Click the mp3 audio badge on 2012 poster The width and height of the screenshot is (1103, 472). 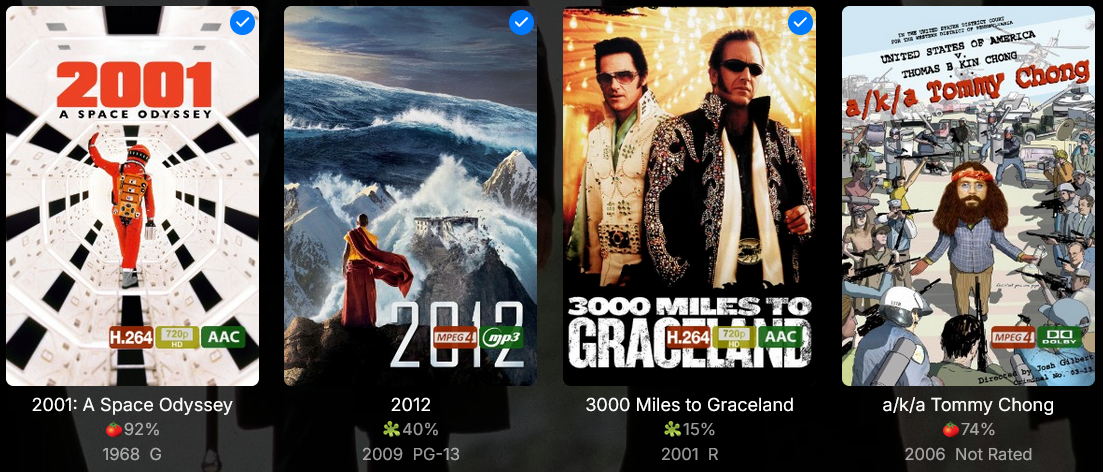[x=502, y=337]
